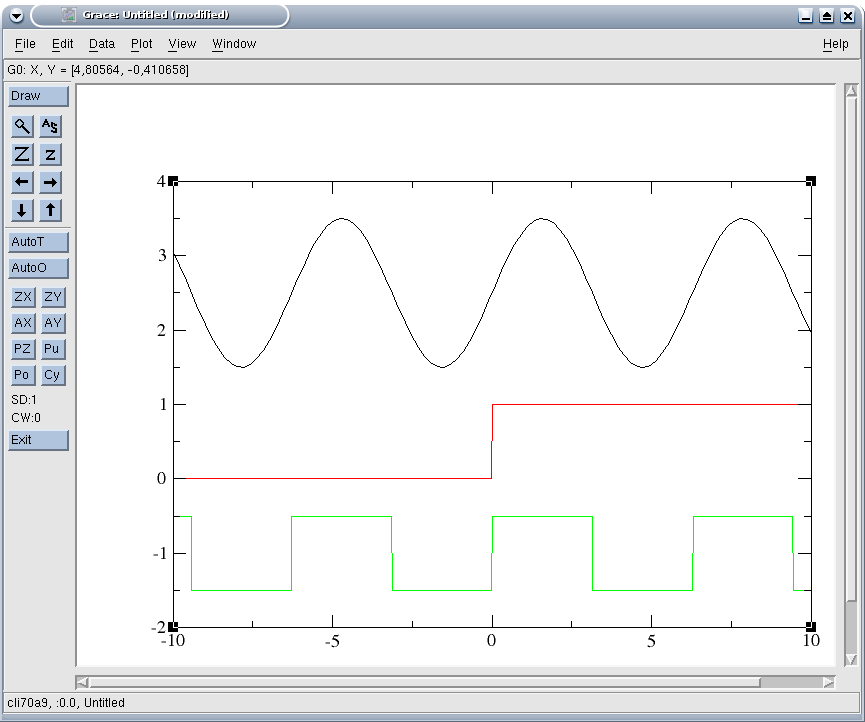The height and width of the screenshot is (722, 865).
Task: Click the autoscale 'AS' icon
Action: coord(51,126)
